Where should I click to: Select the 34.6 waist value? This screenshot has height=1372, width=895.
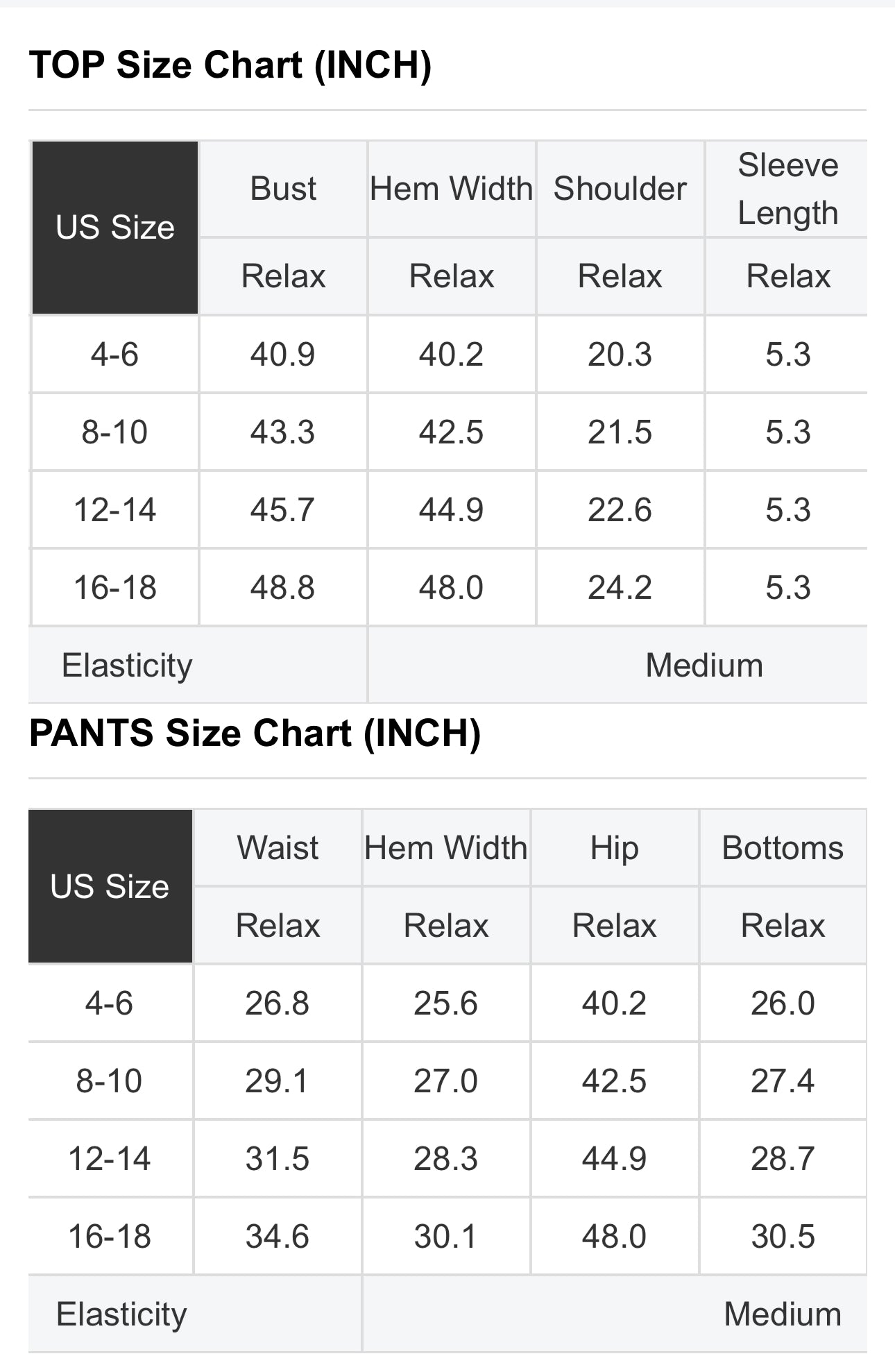pyautogui.click(x=278, y=1237)
